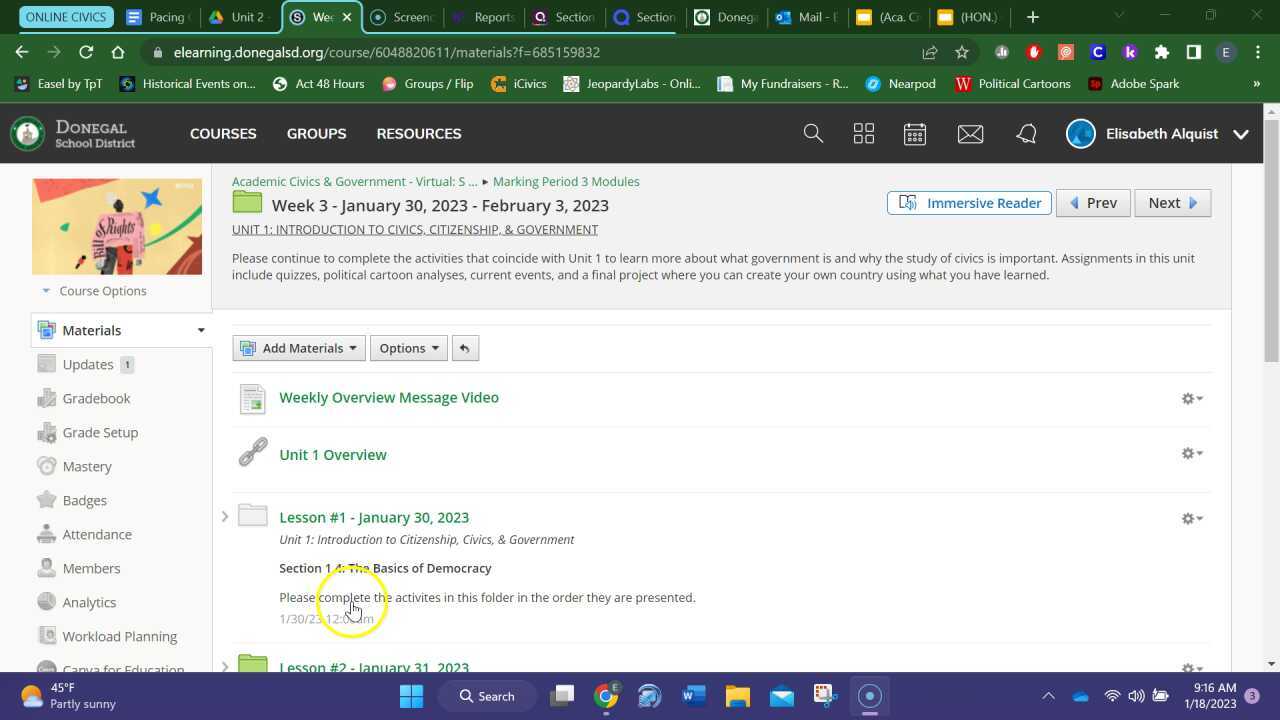Open the Options dropdown
1280x720 pixels.
tap(408, 348)
